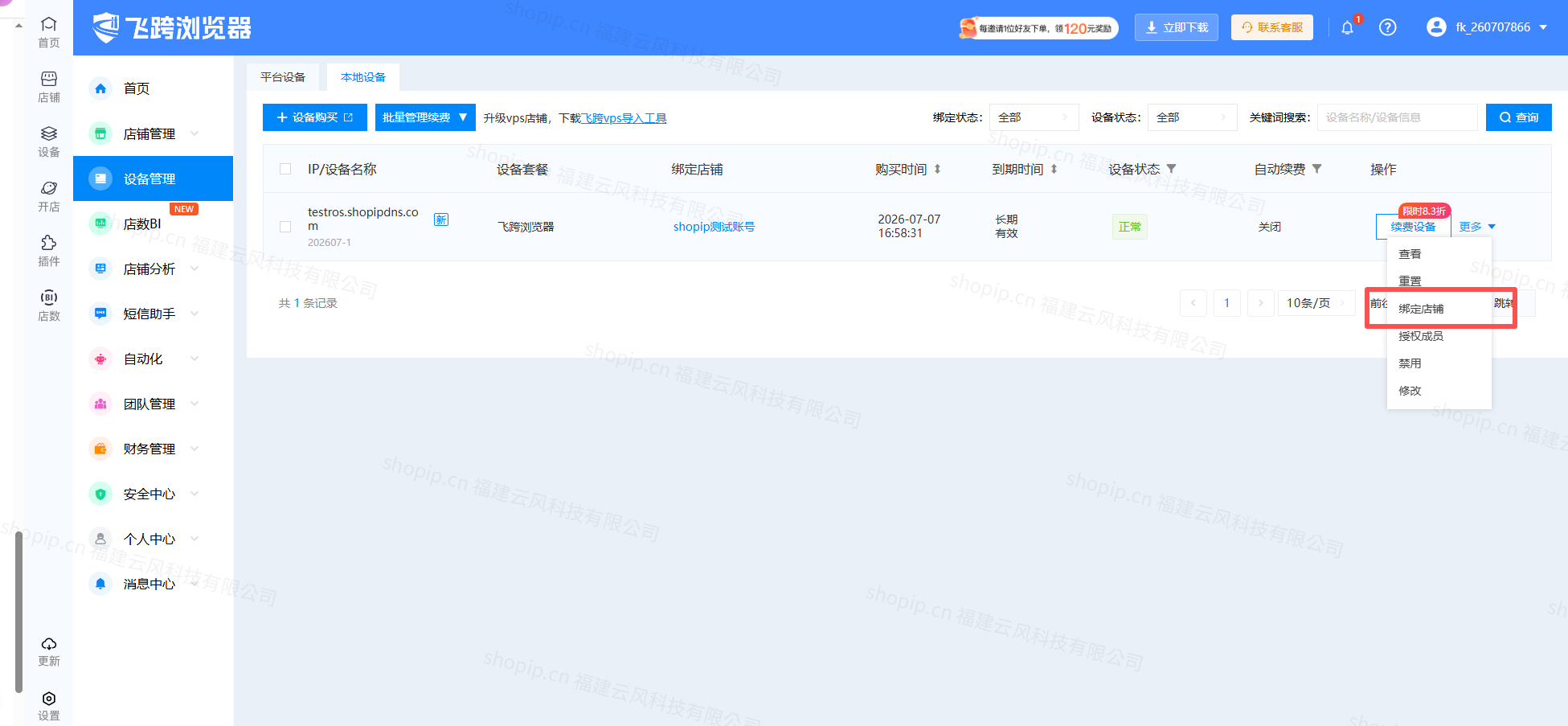
Task: Choose 查看 from the more menu
Action: (x=1439, y=254)
